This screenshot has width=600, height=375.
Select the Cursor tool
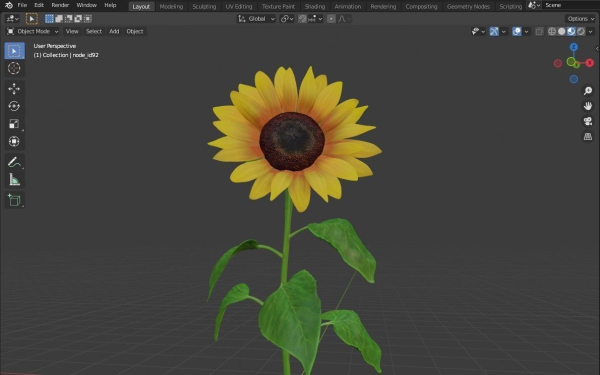14,68
